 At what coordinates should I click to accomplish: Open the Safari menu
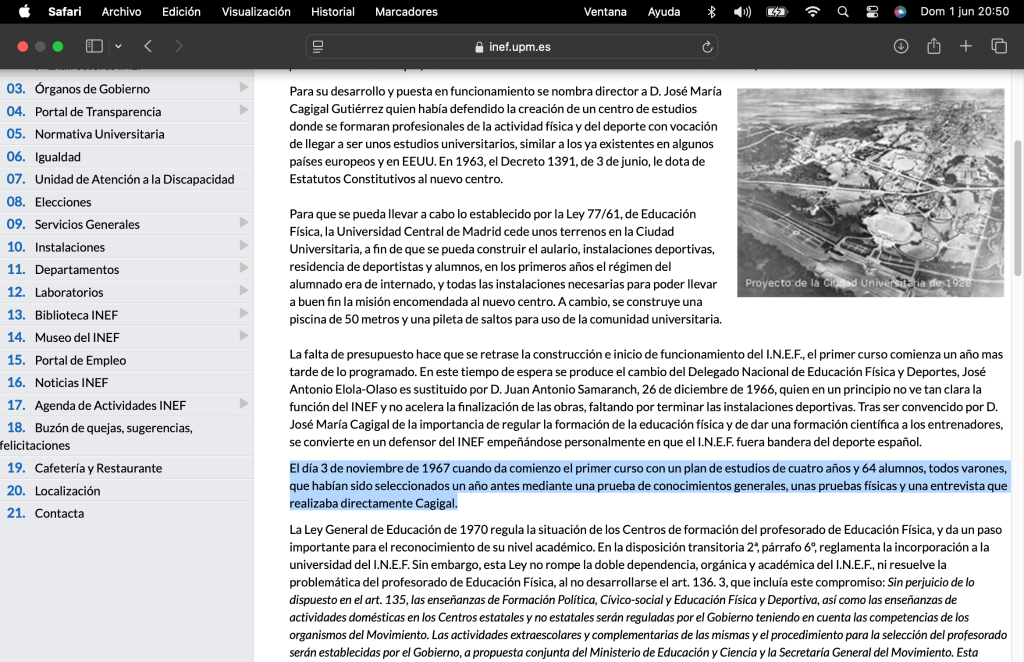[65, 11]
